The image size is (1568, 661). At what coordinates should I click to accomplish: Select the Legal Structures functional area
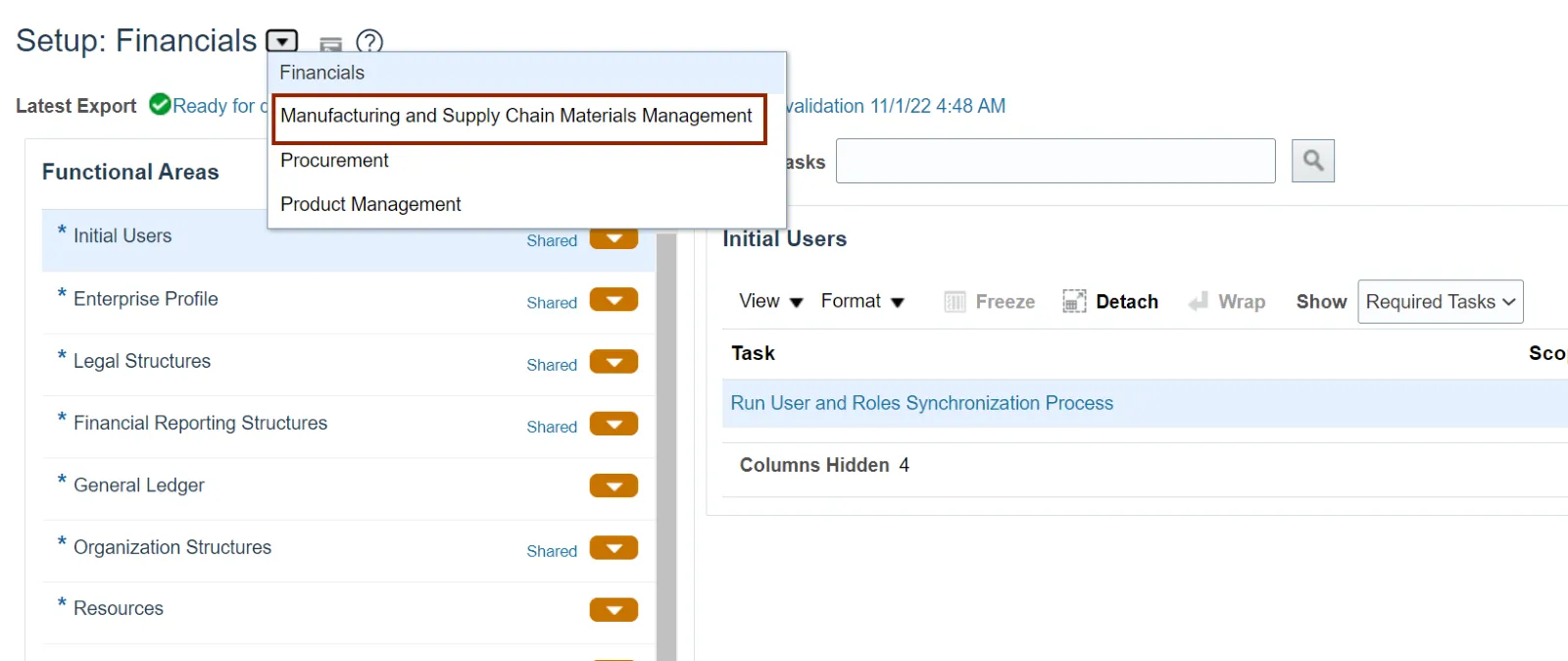click(x=142, y=361)
